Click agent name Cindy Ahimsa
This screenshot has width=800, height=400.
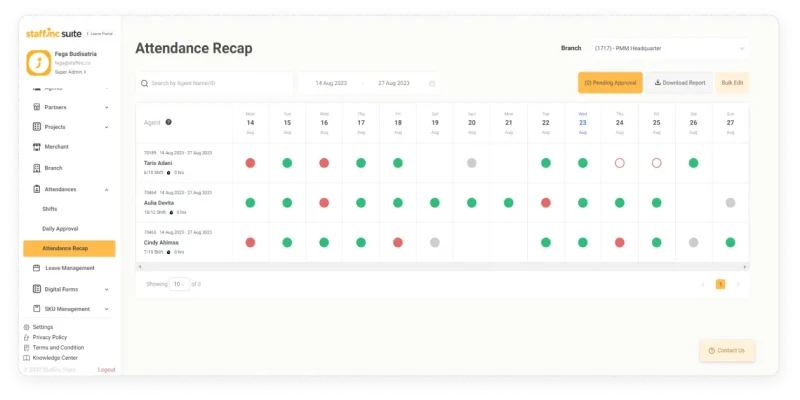(161, 242)
